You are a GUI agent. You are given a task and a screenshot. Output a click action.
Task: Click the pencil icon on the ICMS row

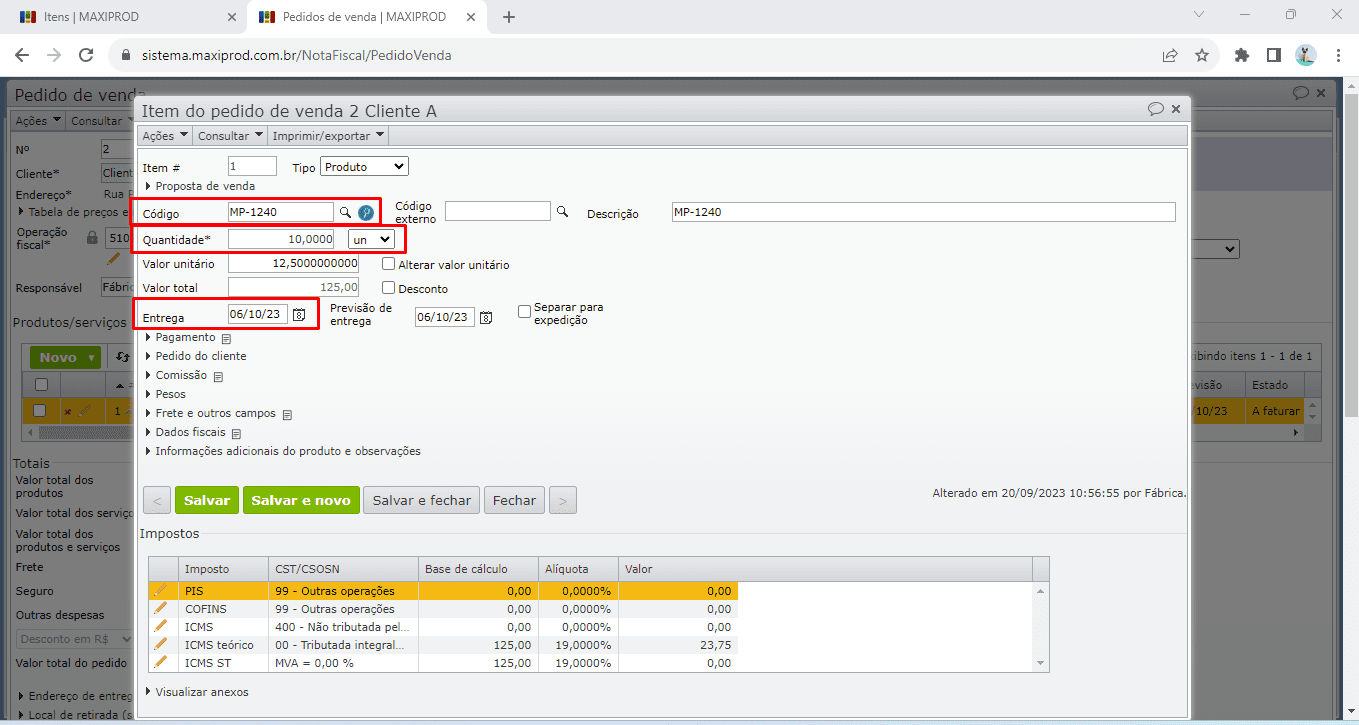(160, 626)
